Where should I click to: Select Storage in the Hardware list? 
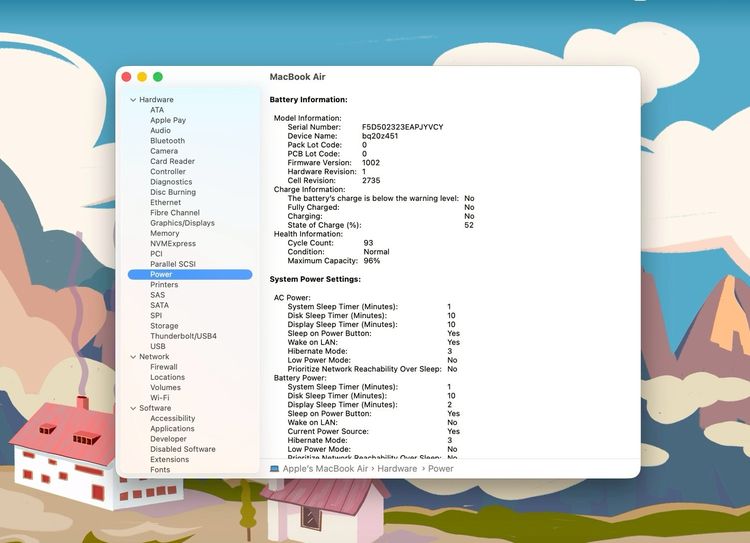tap(164, 326)
